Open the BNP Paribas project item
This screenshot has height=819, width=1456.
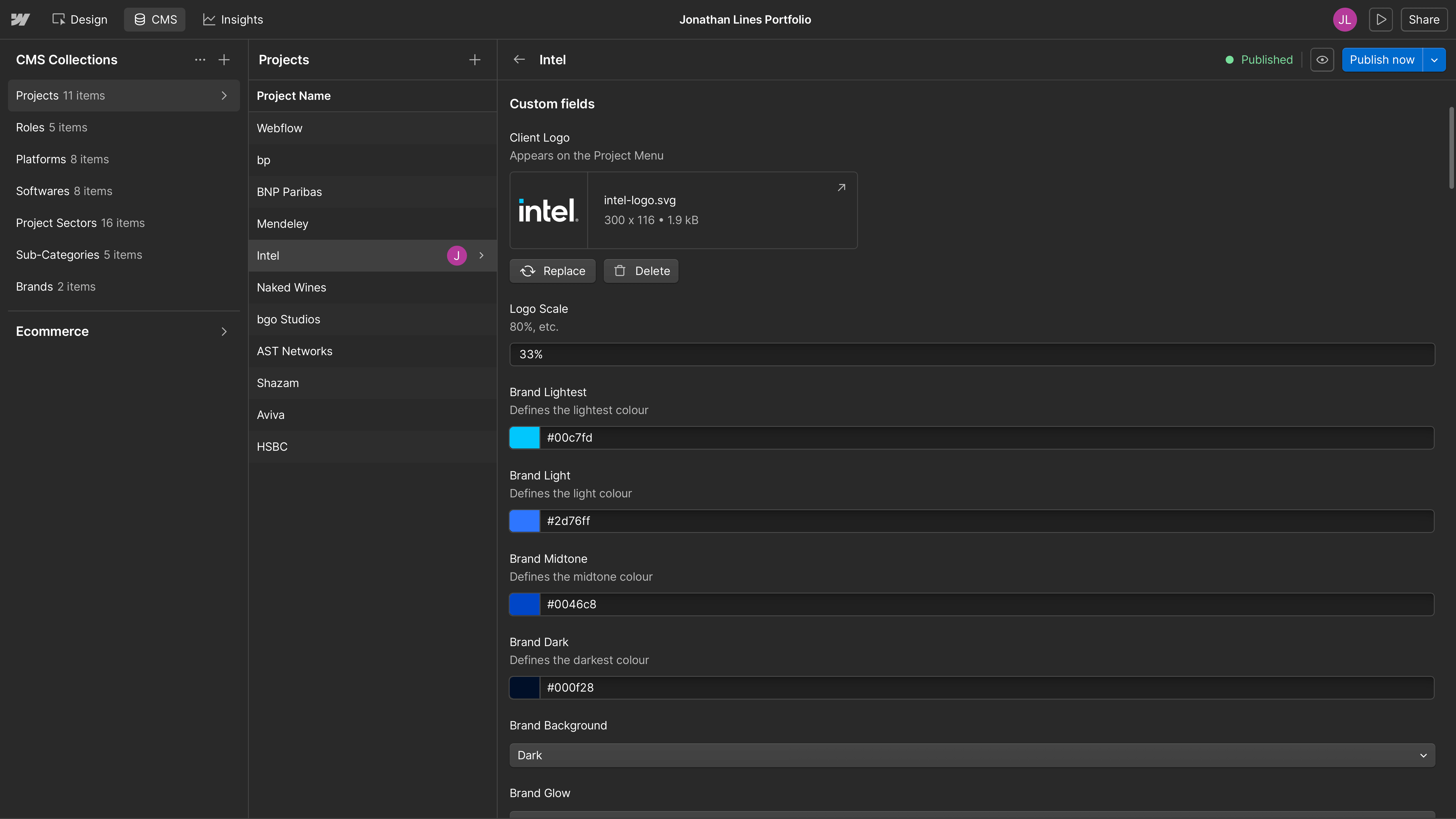[373, 192]
